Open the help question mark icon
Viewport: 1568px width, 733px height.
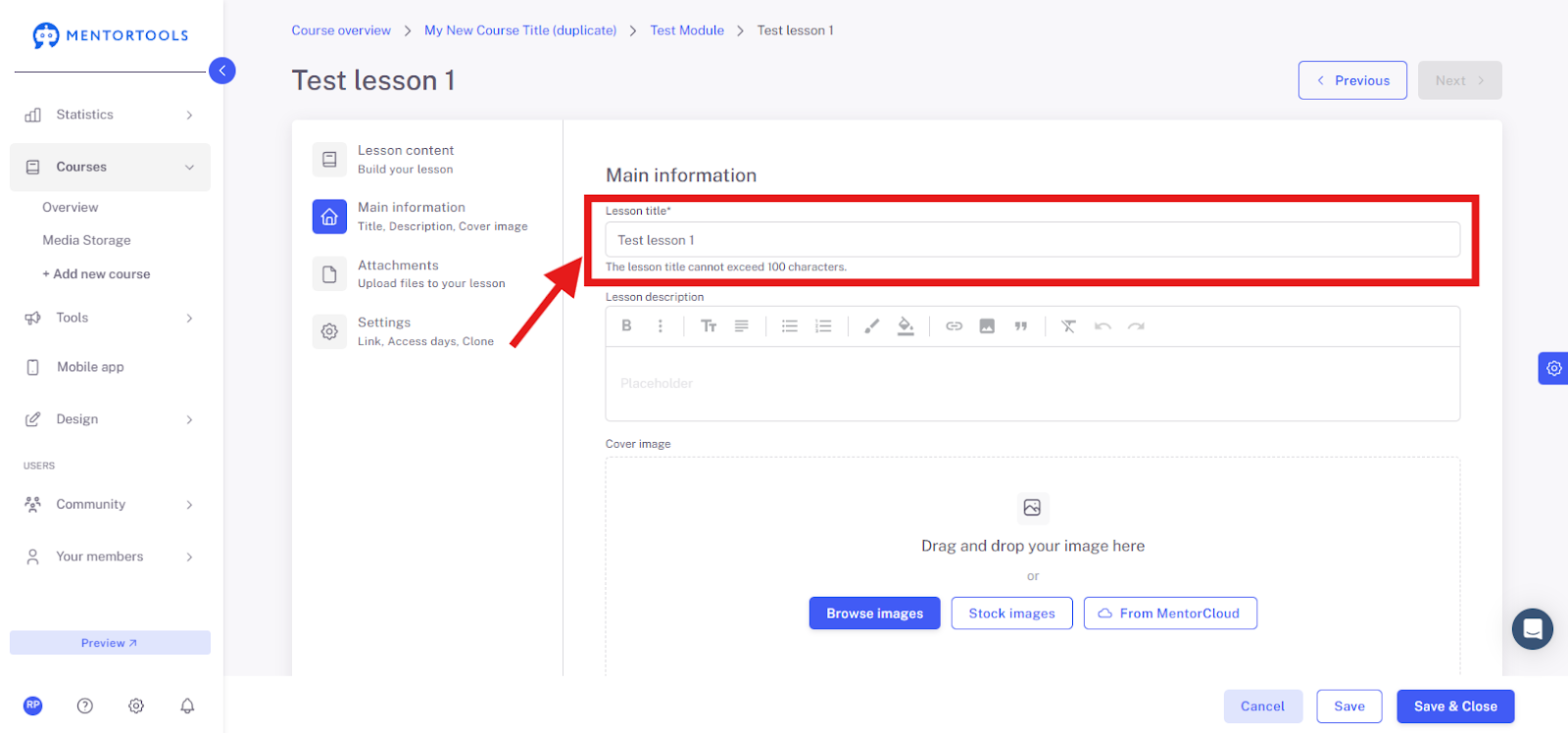85,706
